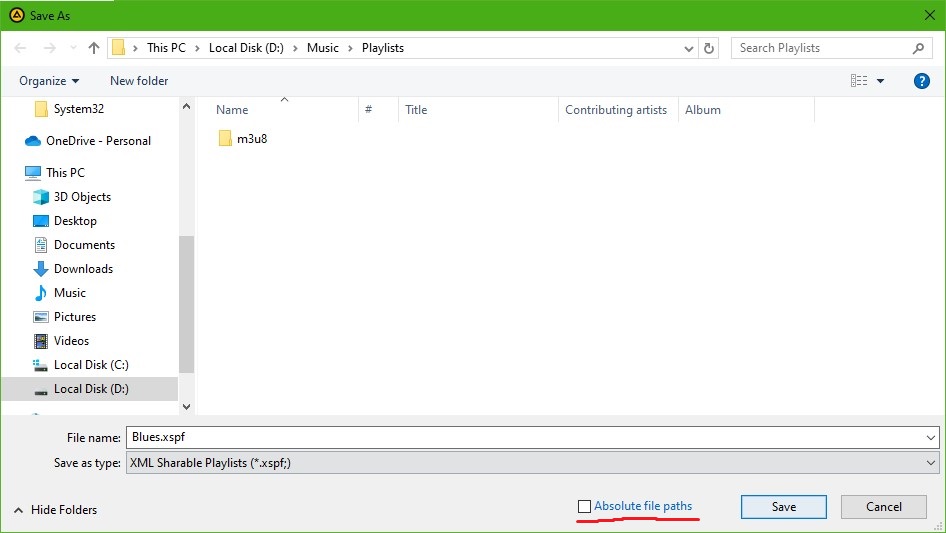Click the Save button
The image size is (946, 533).
point(783,507)
